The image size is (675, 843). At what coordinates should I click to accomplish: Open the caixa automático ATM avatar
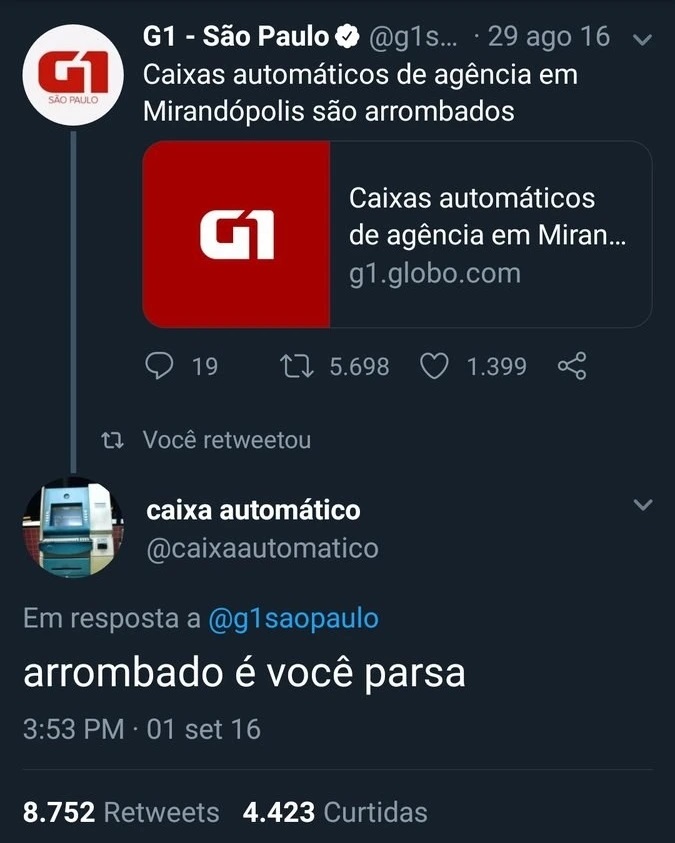[73, 528]
